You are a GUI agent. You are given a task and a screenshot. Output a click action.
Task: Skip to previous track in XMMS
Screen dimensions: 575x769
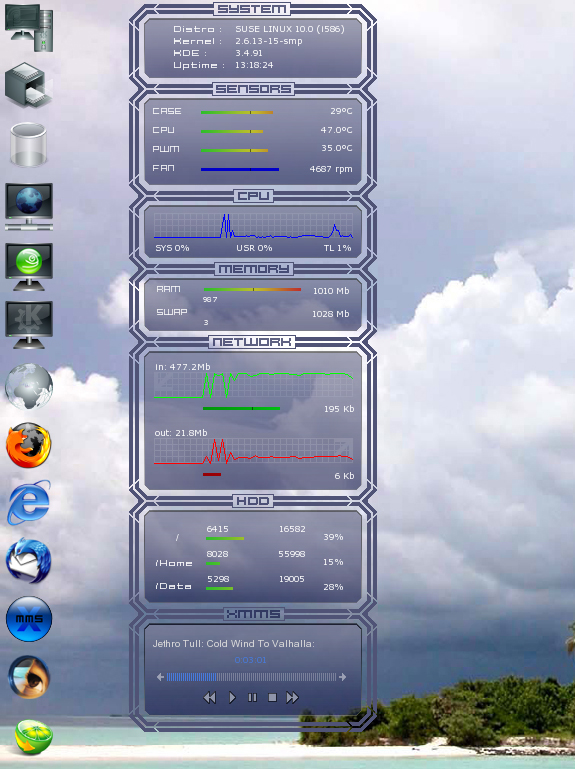(x=209, y=697)
